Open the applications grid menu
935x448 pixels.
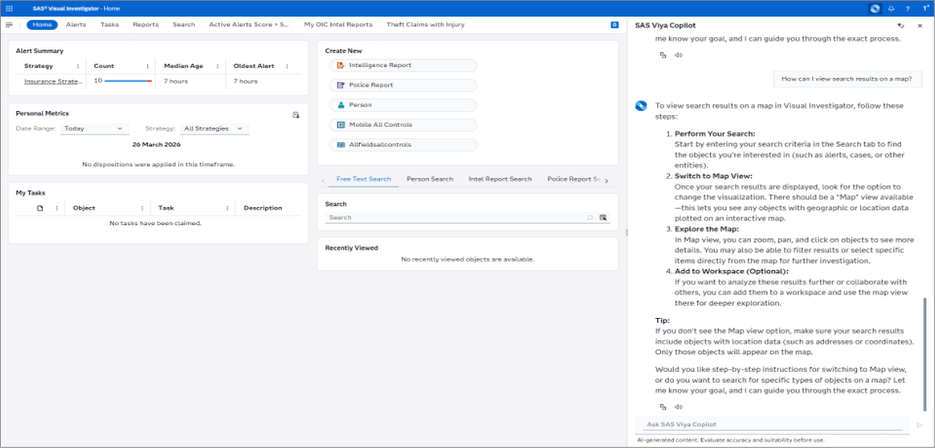coord(9,8)
